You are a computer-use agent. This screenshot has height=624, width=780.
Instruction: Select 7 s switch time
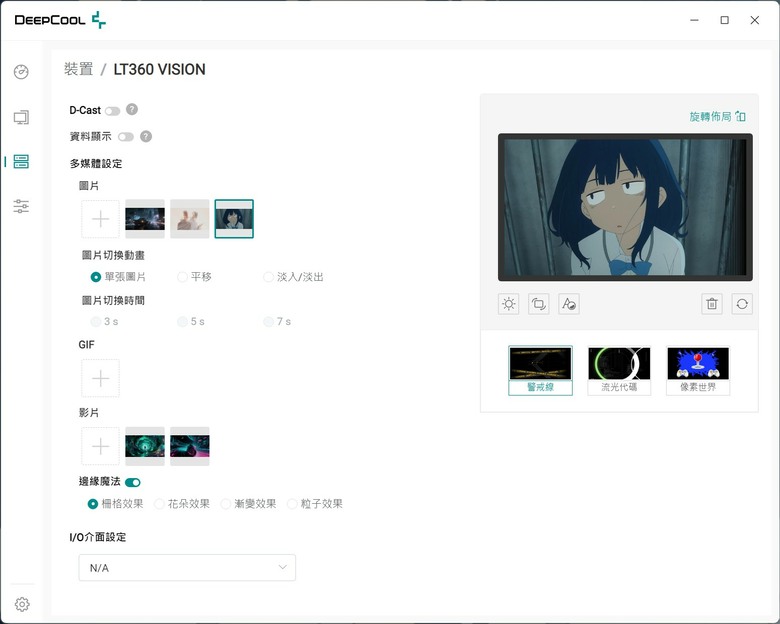click(277, 321)
